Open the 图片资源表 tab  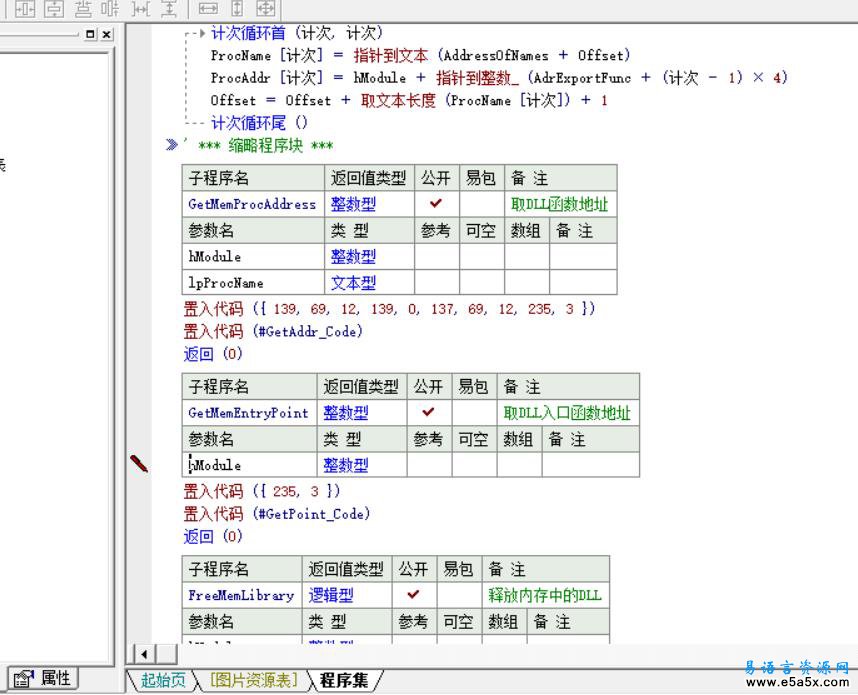[x=252, y=680]
